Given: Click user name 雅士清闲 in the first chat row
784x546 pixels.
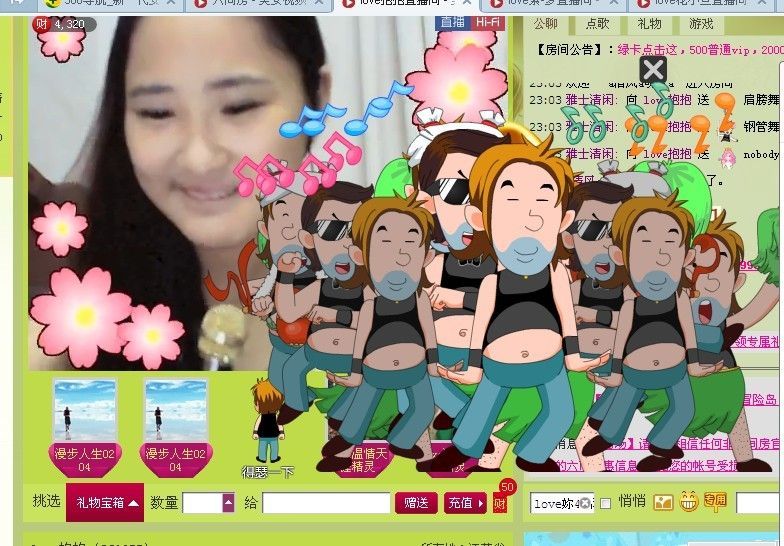Looking at the screenshot, I should [588, 100].
